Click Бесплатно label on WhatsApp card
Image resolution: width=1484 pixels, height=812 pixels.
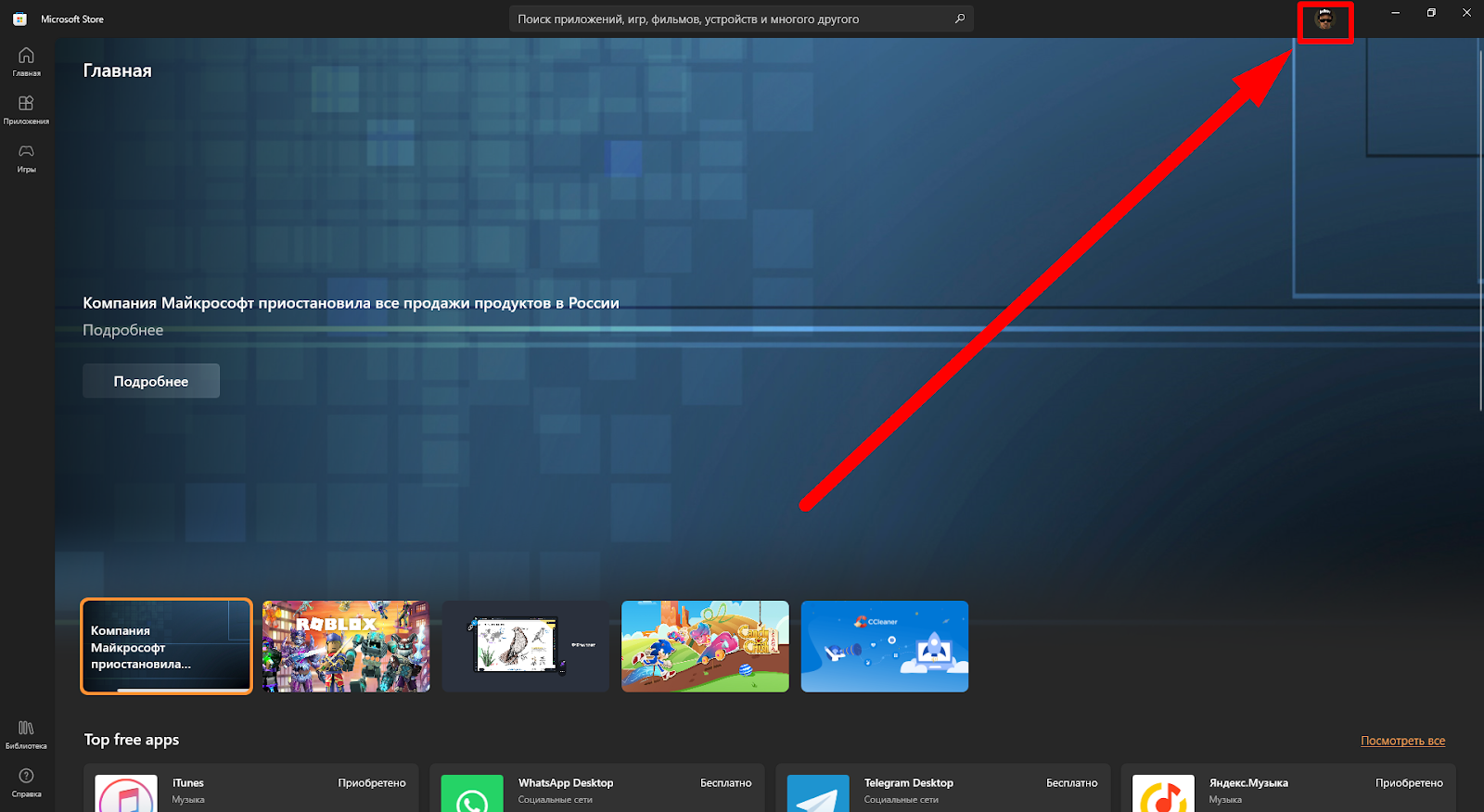(726, 783)
